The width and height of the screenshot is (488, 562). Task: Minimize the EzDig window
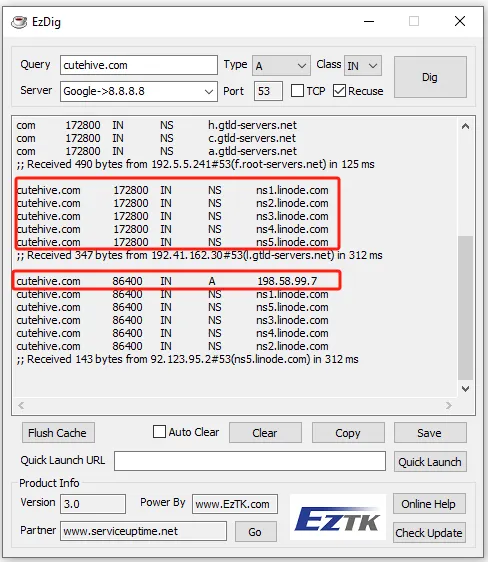[x=369, y=22]
